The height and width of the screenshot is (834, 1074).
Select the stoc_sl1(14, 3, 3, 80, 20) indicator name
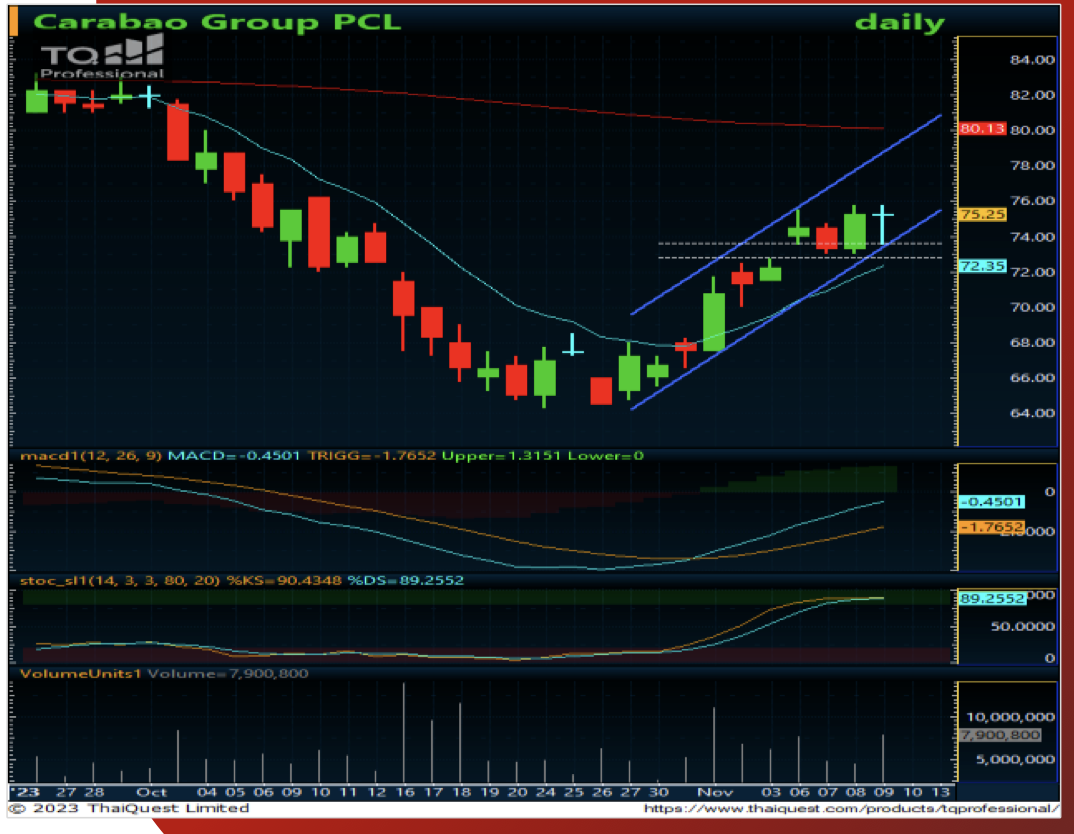tap(120, 580)
